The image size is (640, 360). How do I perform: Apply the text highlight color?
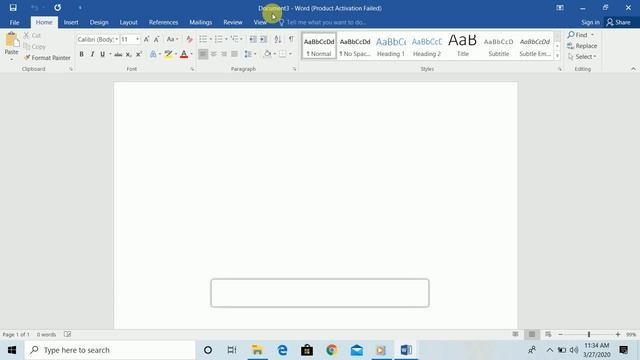click(168, 54)
